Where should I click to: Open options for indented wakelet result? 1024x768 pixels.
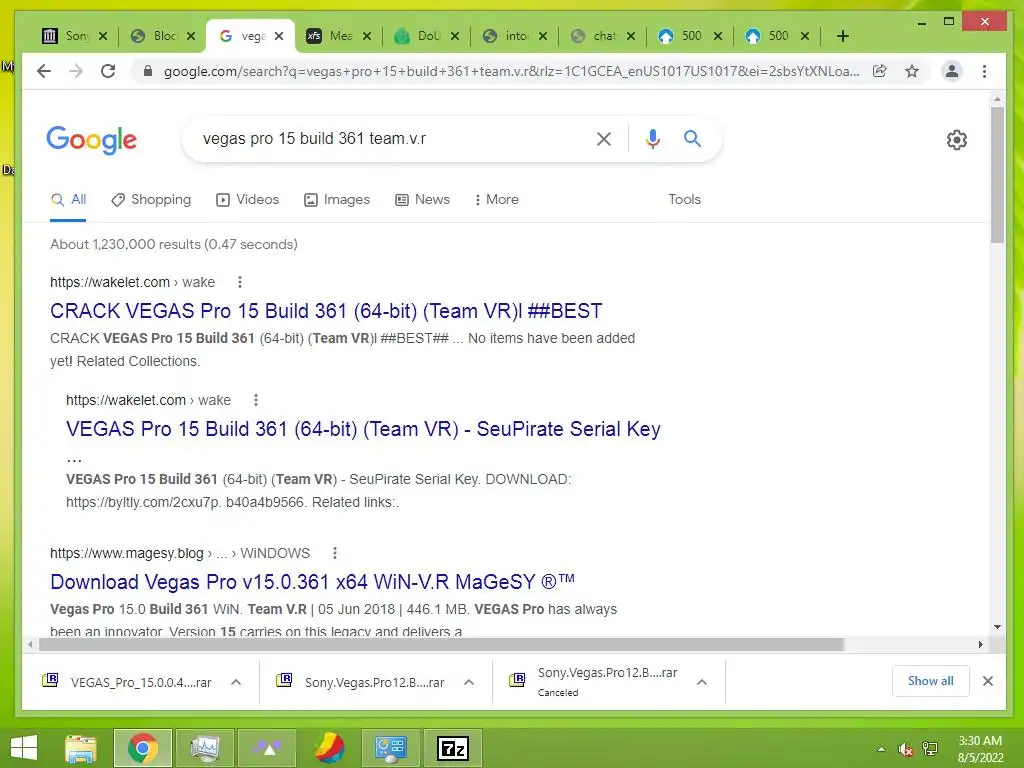256,400
